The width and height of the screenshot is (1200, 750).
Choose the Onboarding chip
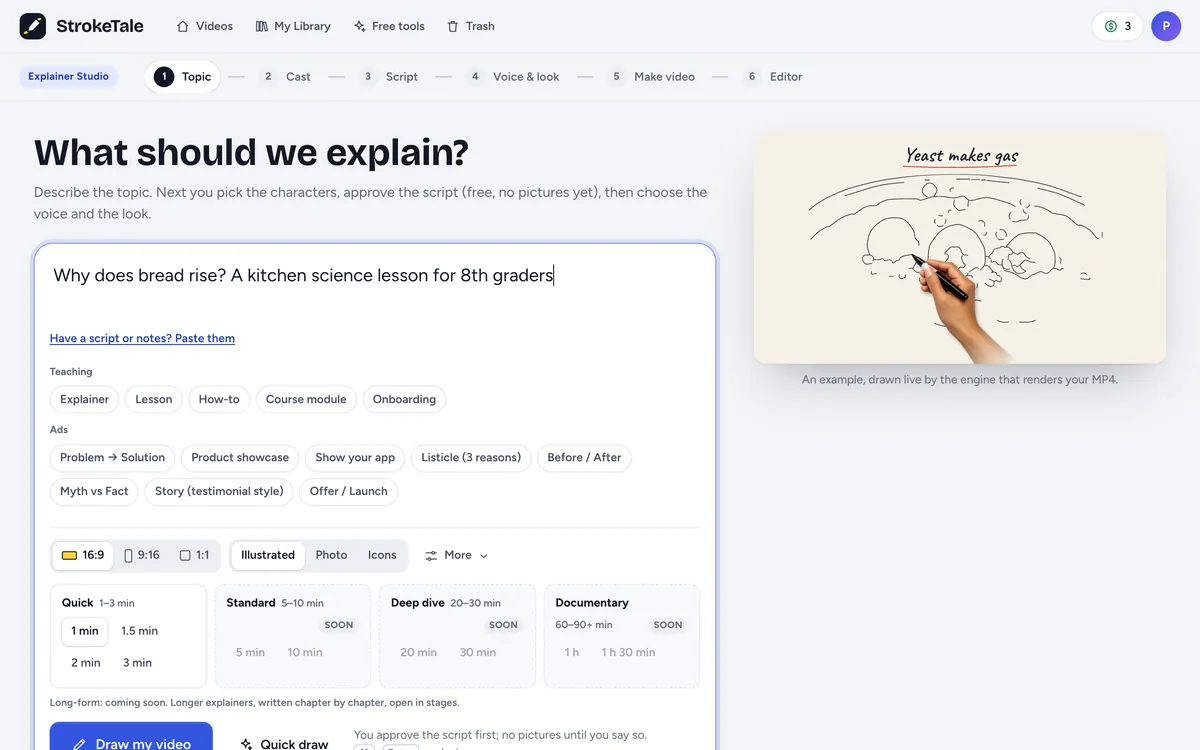404,399
